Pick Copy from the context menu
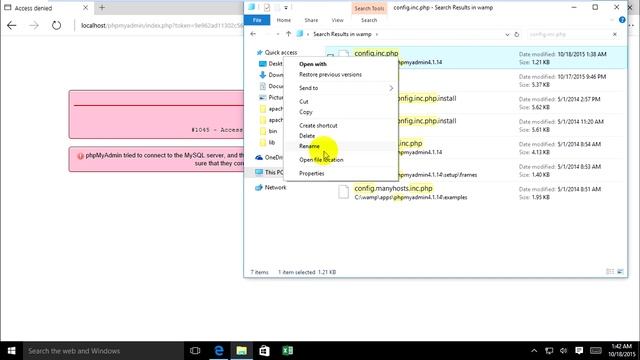The width and height of the screenshot is (640, 360). click(305, 112)
